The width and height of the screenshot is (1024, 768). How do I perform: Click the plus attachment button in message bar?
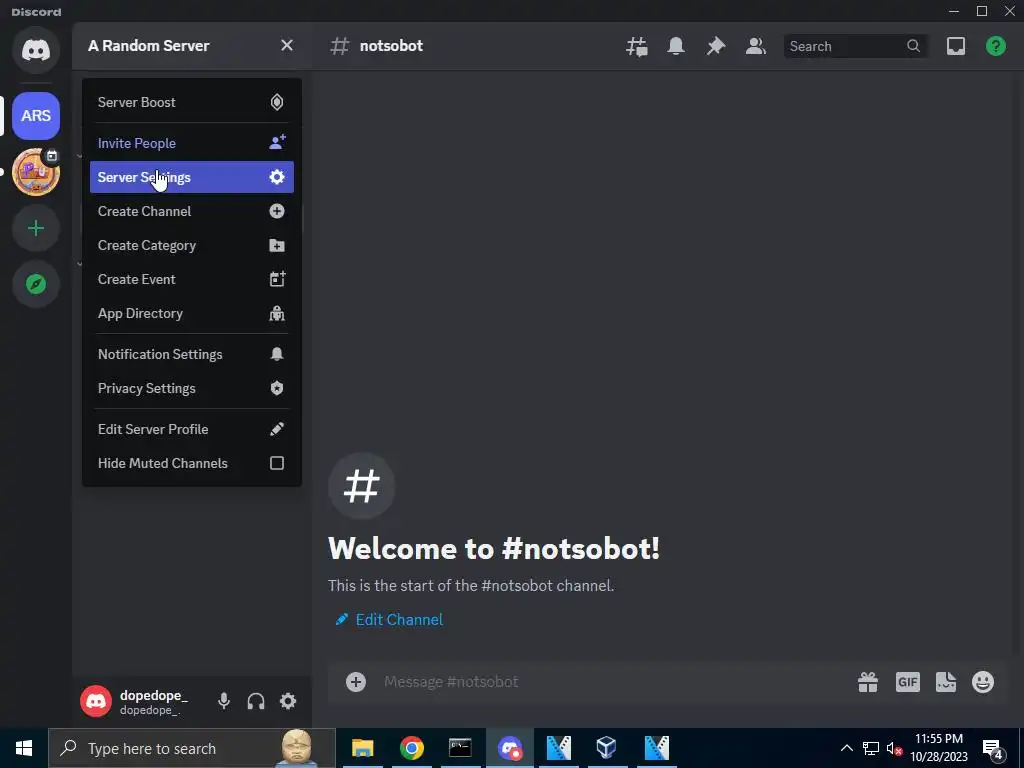[356, 682]
